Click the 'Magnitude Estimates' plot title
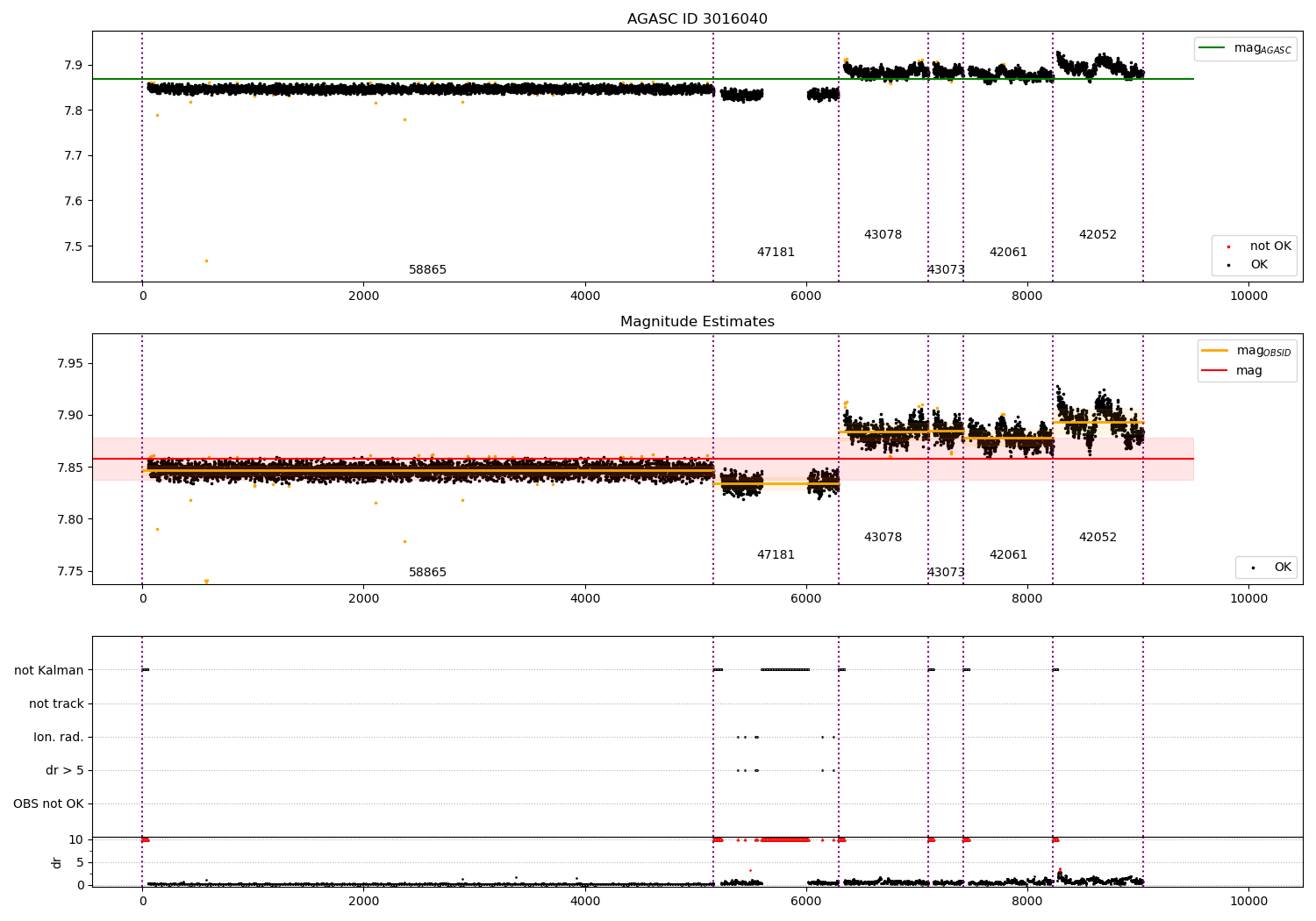Image resolution: width=1316 pixels, height=921 pixels. pyautogui.click(x=697, y=322)
